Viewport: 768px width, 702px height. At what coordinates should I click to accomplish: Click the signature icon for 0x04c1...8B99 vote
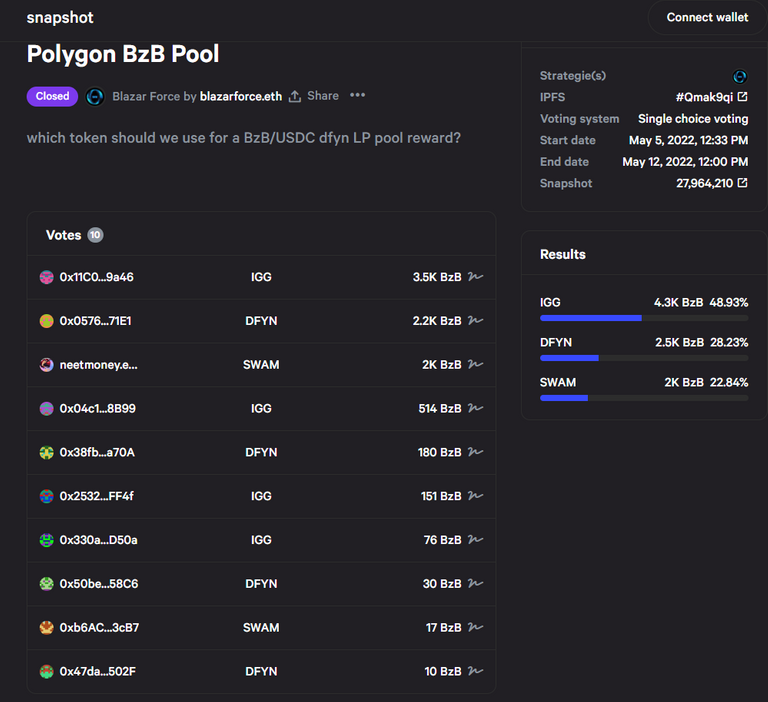coord(475,408)
